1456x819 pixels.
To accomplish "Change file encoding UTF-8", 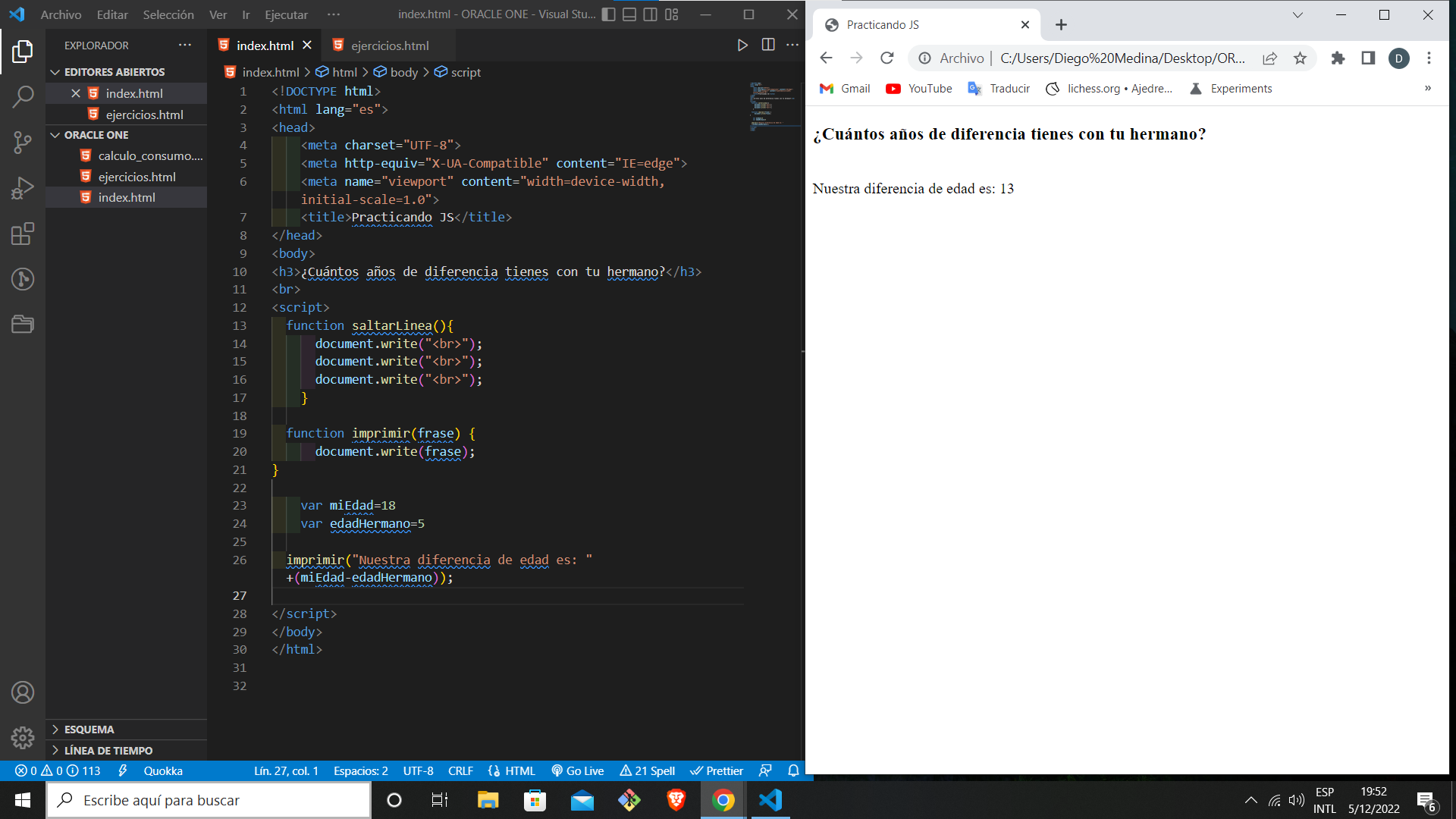I will 418,770.
